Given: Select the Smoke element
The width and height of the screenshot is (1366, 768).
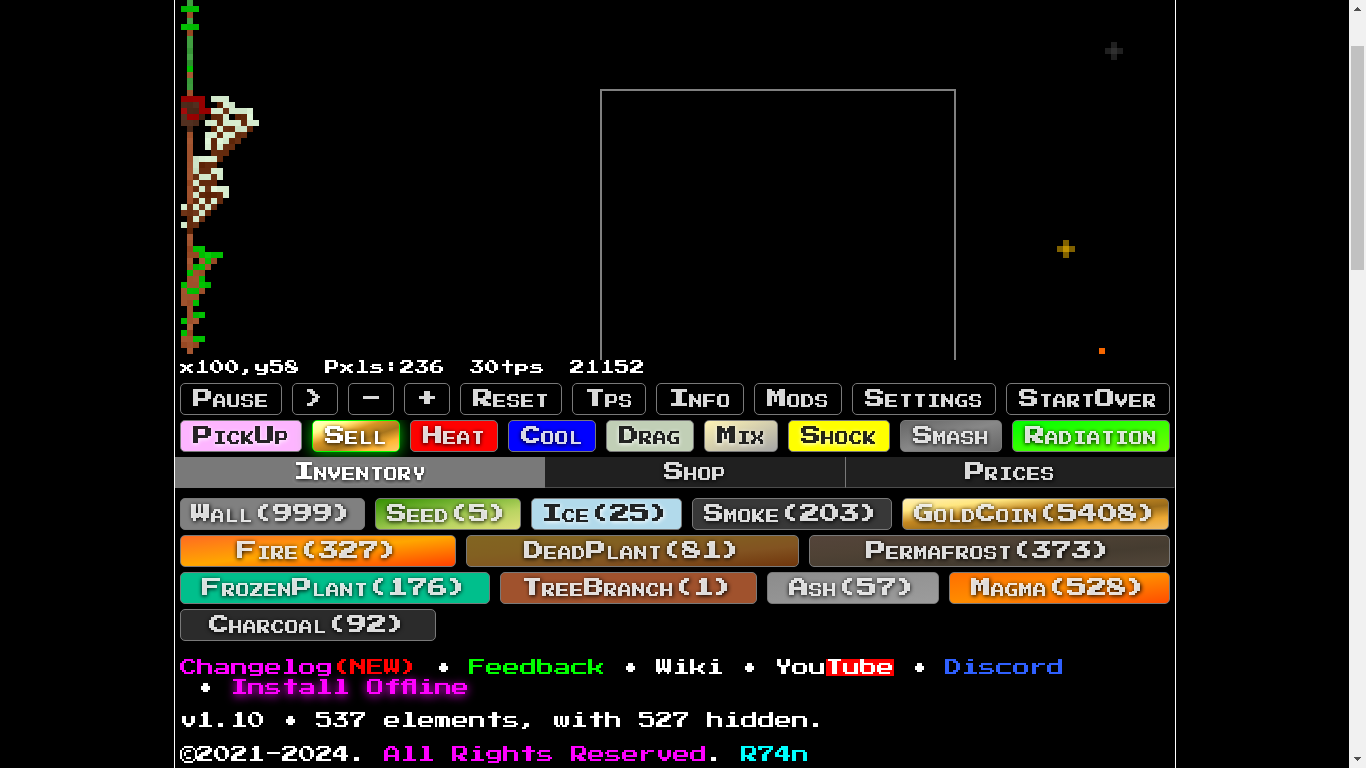Looking at the screenshot, I should click(x=791, y=513).
